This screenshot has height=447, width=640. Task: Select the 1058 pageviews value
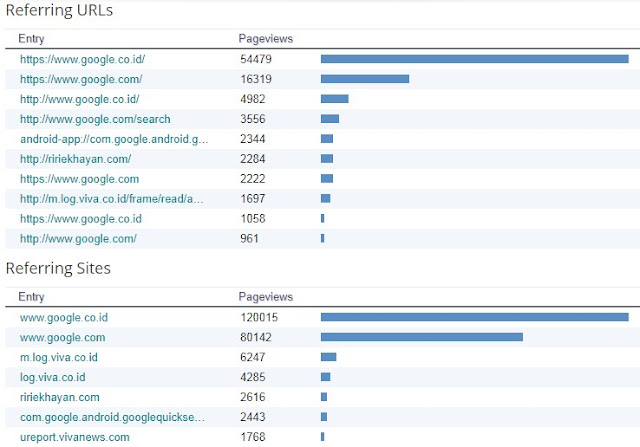point(253,219)
